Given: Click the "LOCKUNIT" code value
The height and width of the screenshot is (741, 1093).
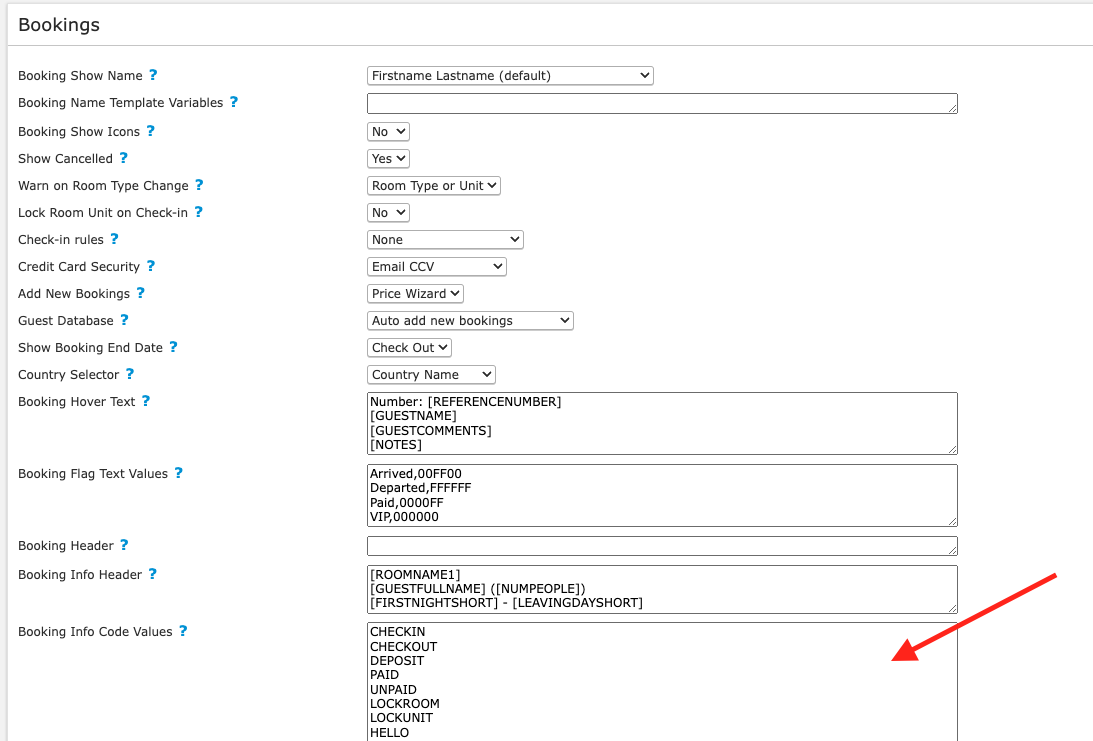Looking at the screenshot, I should tap(402, 718).
